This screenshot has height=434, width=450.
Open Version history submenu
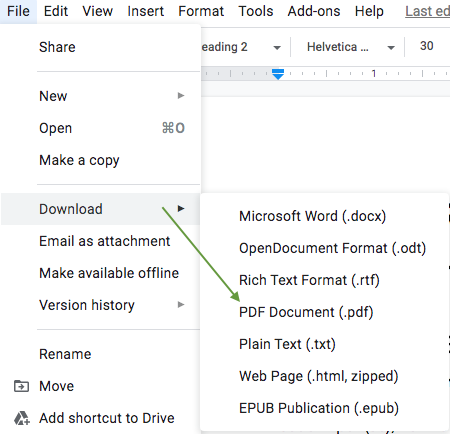pos(101,305)
